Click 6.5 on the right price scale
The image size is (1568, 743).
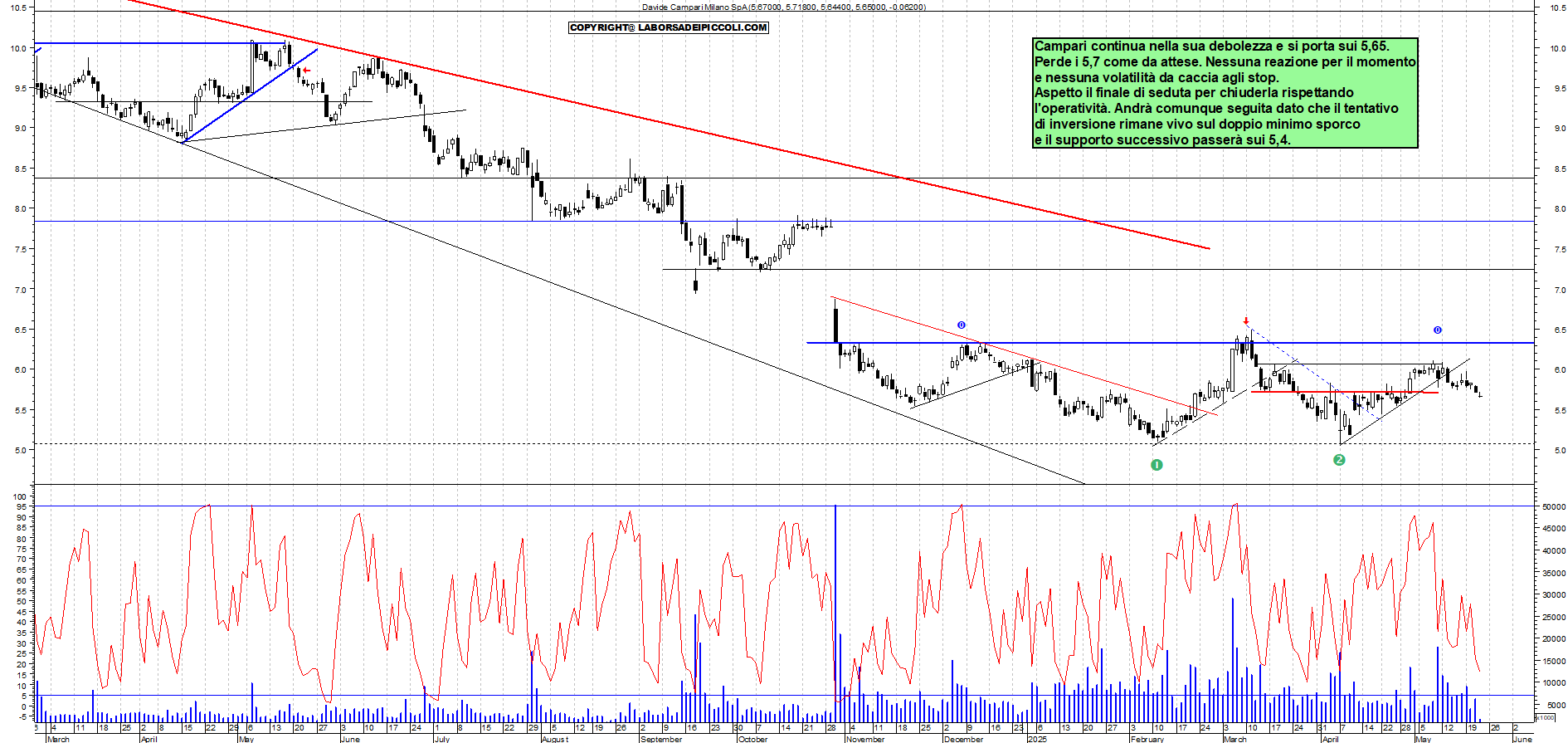1560,330
